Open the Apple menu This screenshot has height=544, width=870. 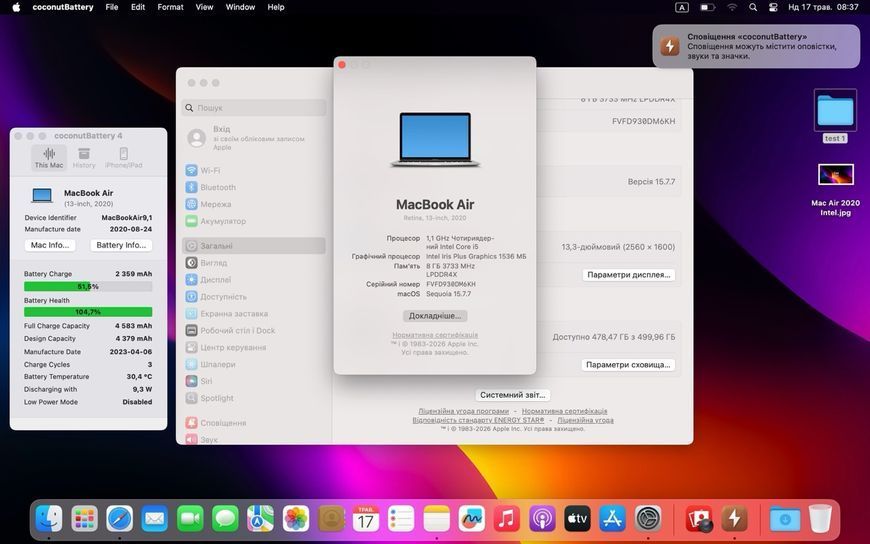point(16,7)
